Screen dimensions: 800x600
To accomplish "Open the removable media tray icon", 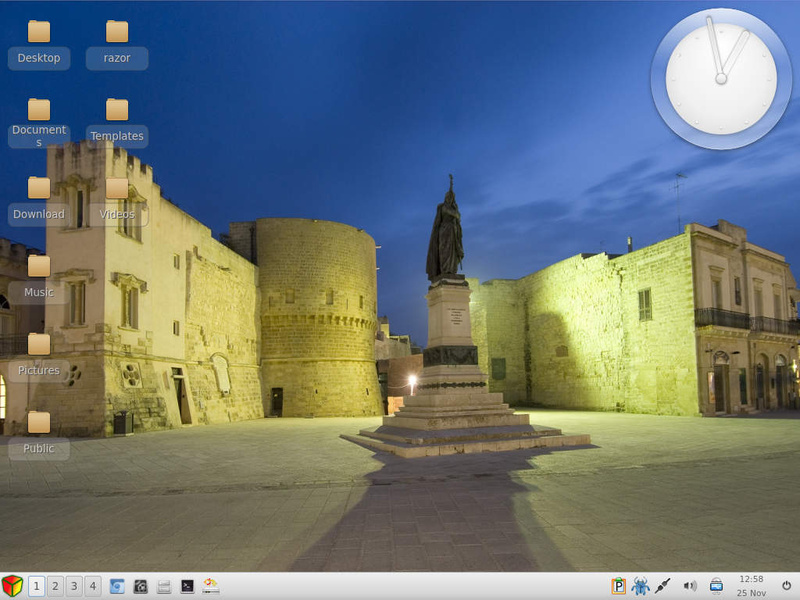I will pyautogui.click(x=716, y=586).
